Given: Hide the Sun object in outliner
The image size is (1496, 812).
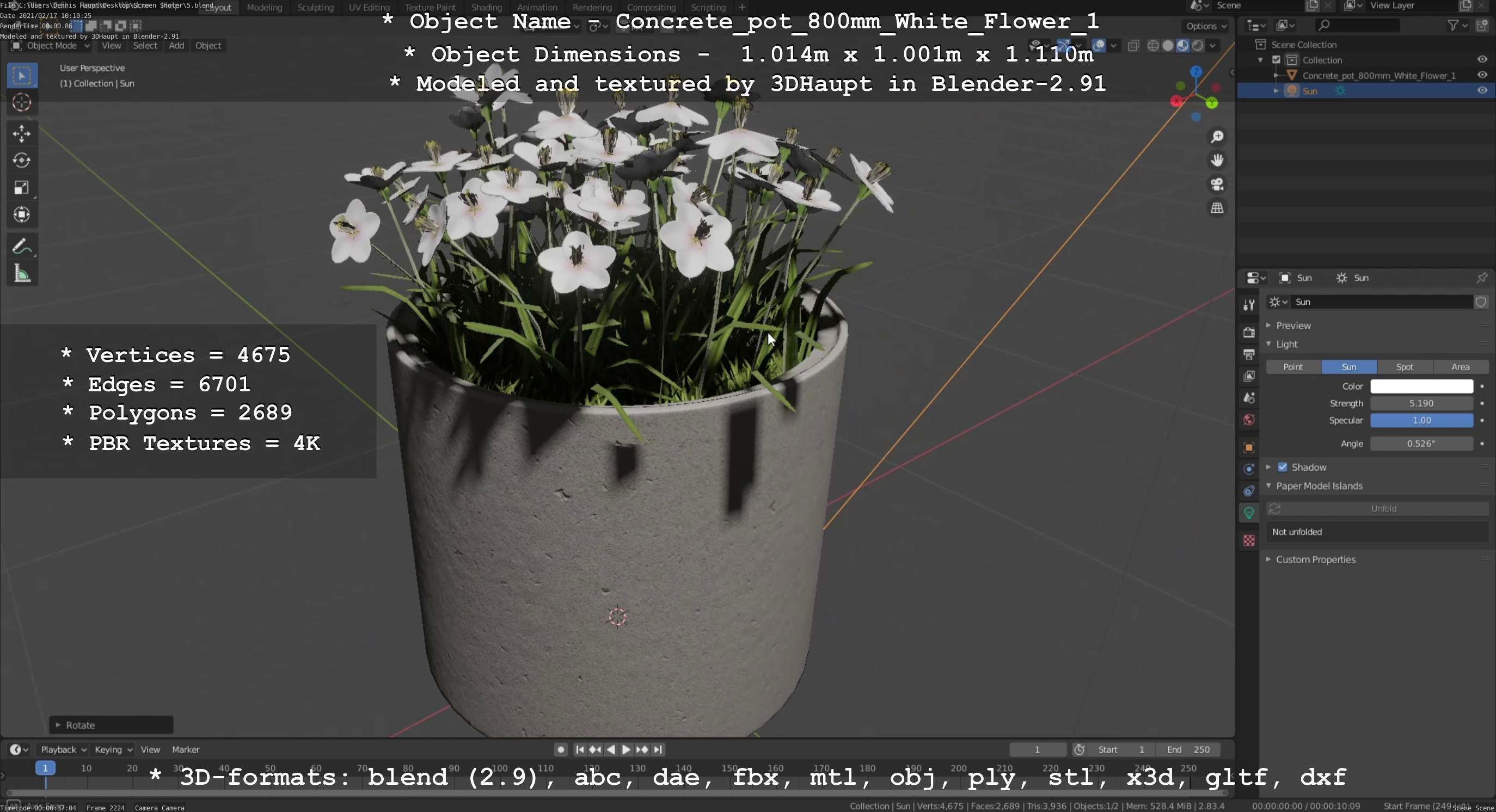Looking at the screenshot, I should click(1482, 90).
